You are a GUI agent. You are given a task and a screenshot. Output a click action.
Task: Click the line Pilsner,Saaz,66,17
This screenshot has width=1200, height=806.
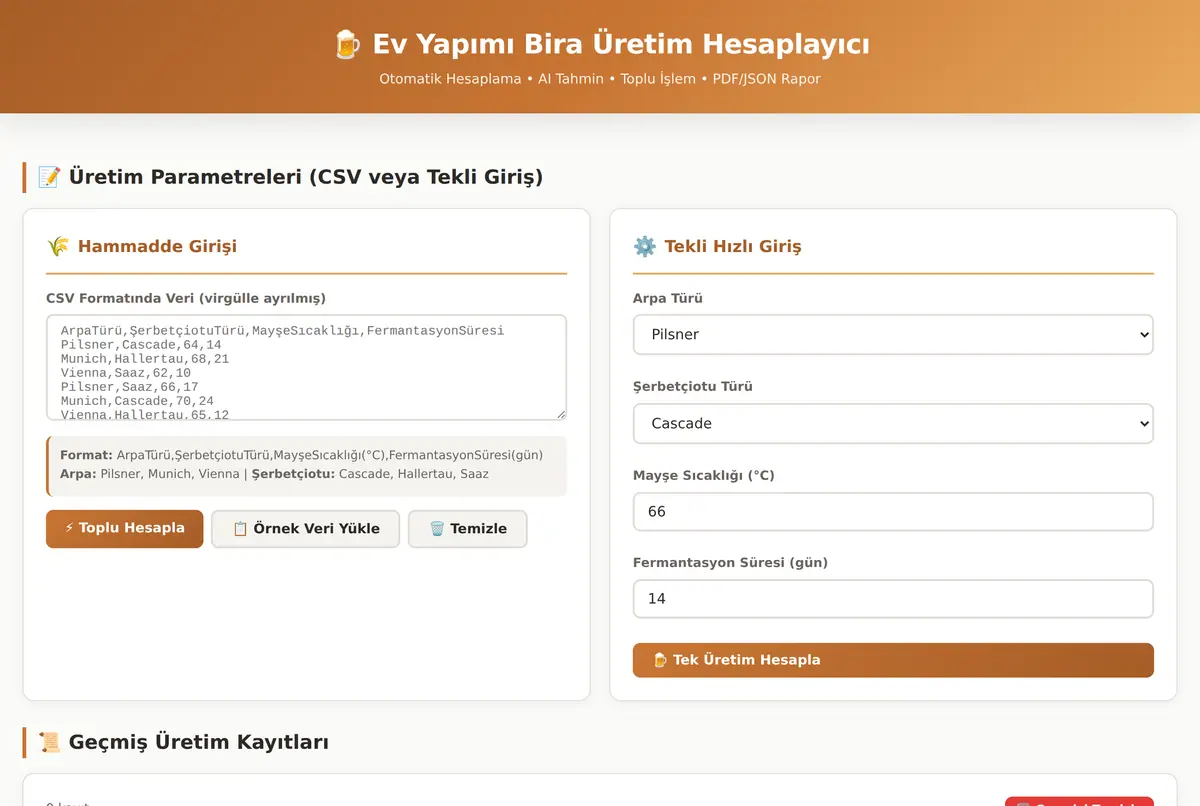[x=129, y=386]
